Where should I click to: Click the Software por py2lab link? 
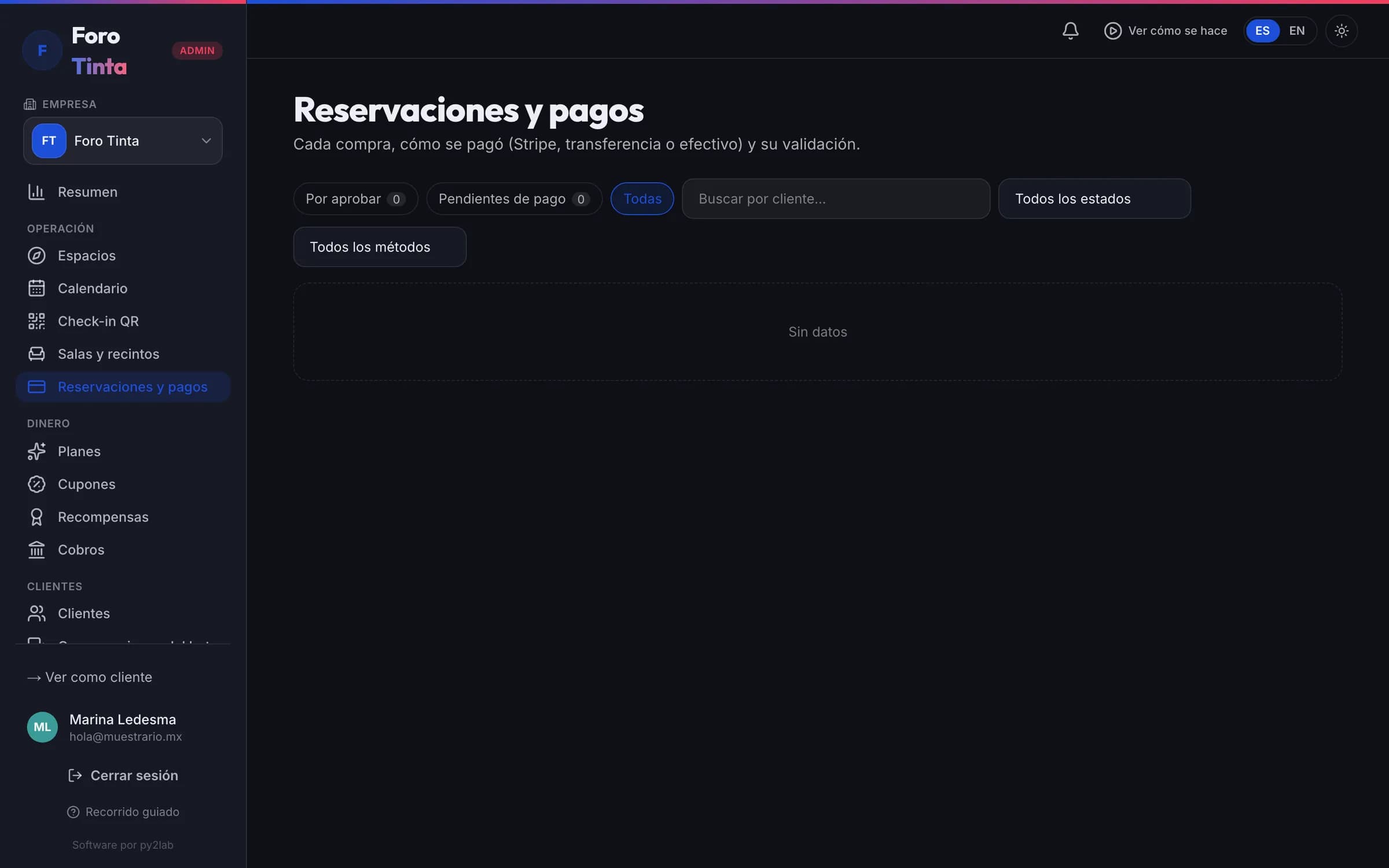123,845
